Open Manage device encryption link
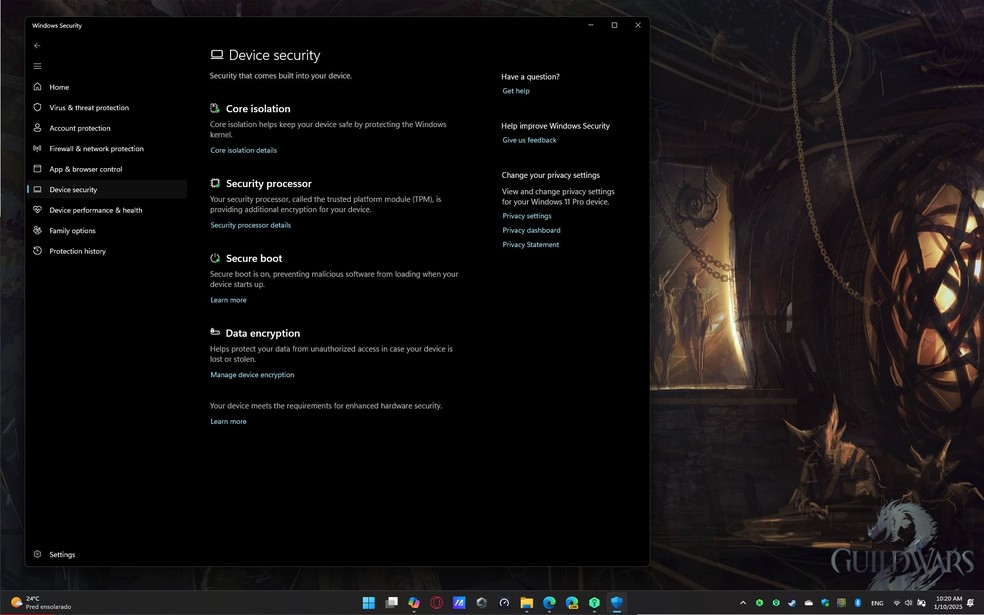 click(x=252, y=375)
